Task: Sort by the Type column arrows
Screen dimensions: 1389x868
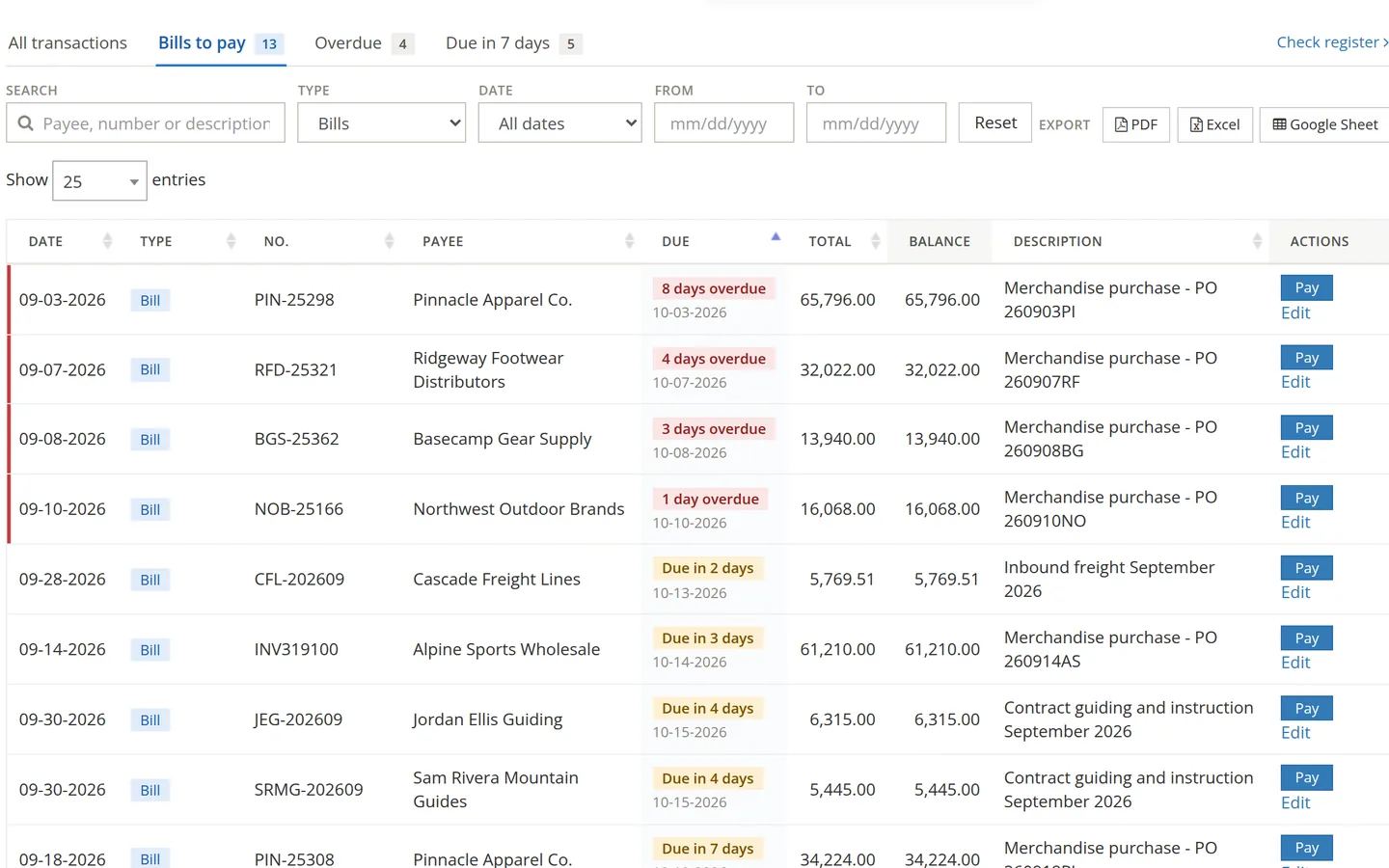Action: (231, 241)
